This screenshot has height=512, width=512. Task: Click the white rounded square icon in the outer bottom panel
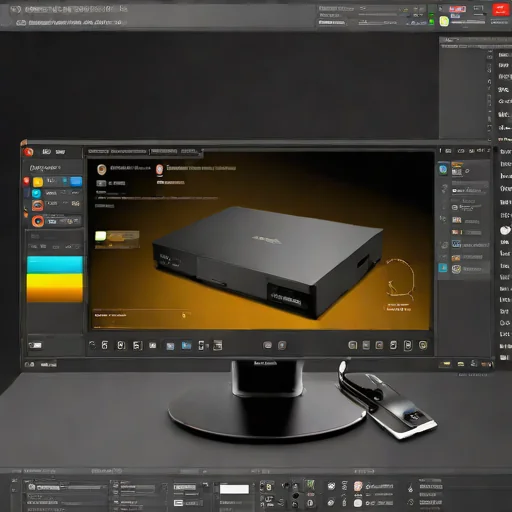point(358,503)
